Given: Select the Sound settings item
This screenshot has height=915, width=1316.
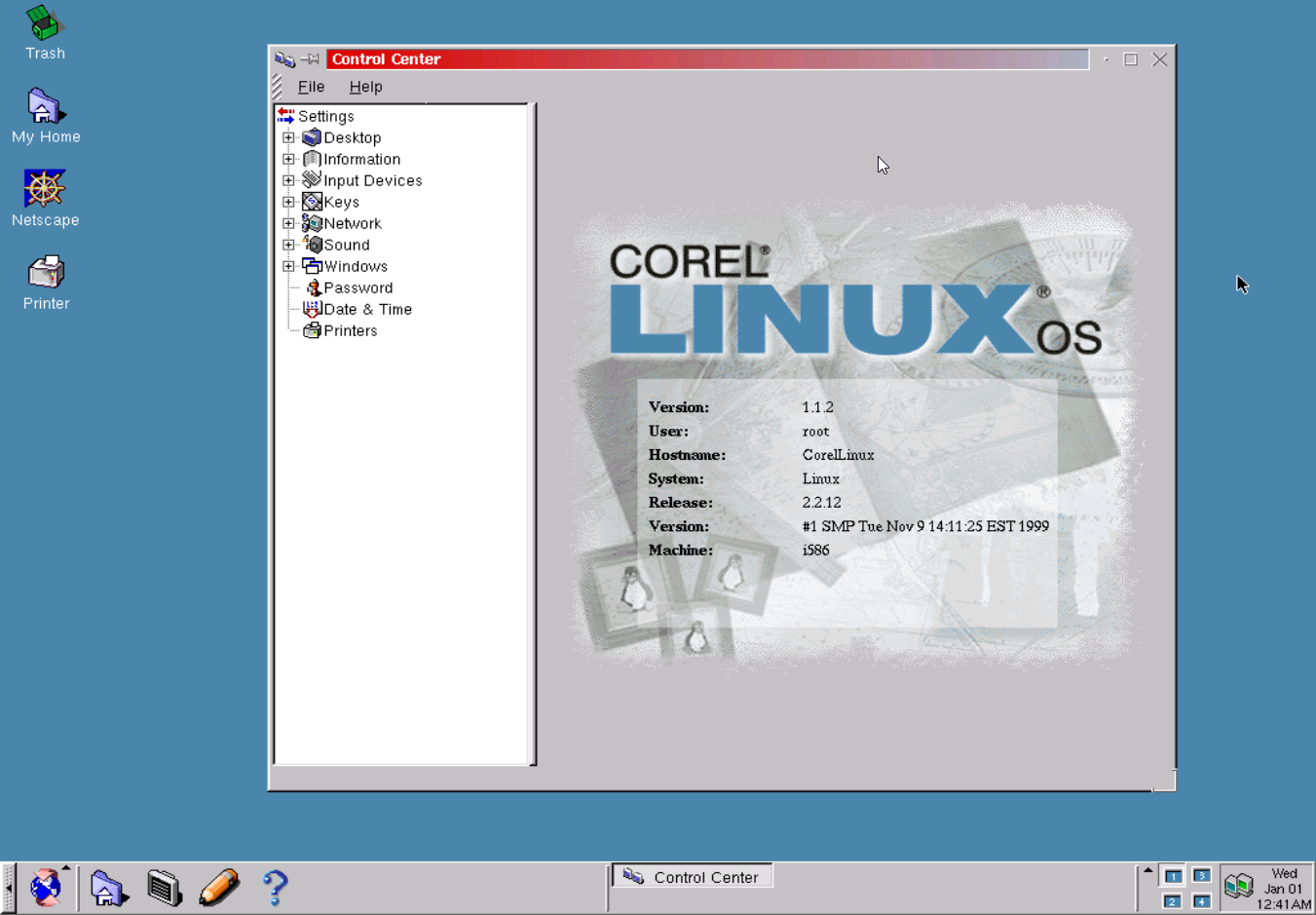Looking at the screenshot, I should click(346, 245).
